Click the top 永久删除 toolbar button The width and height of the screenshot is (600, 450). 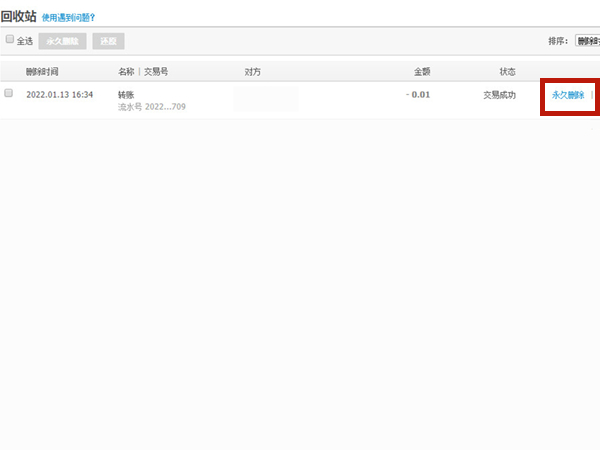click(62, 41)
